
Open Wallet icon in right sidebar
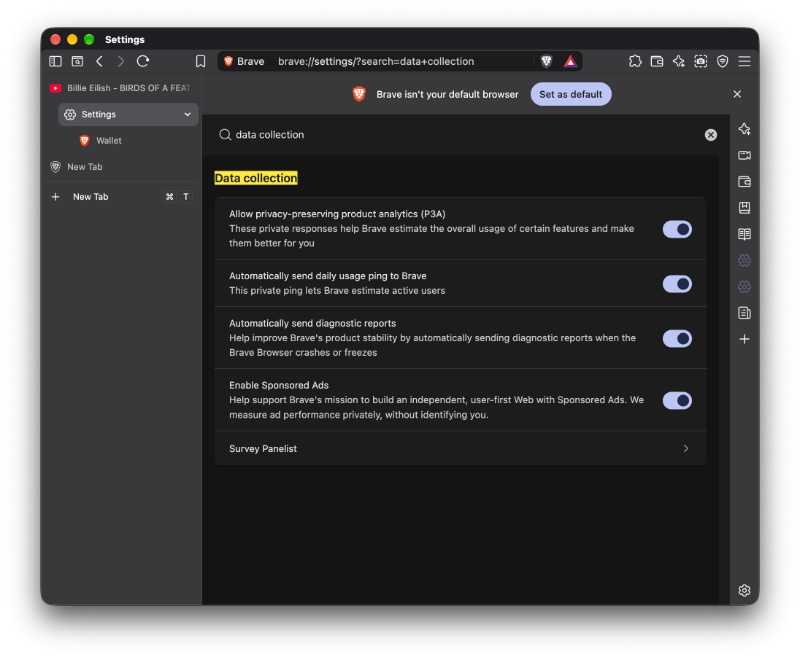point(744,182)
